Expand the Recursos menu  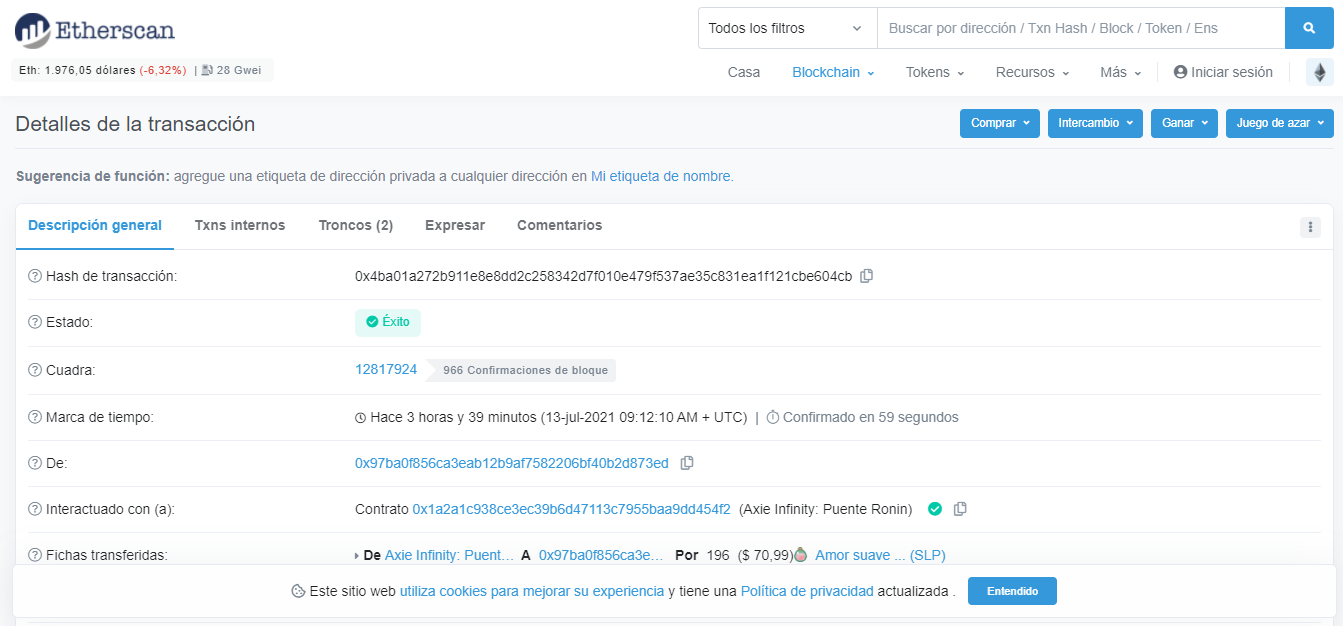(1033, 72)
